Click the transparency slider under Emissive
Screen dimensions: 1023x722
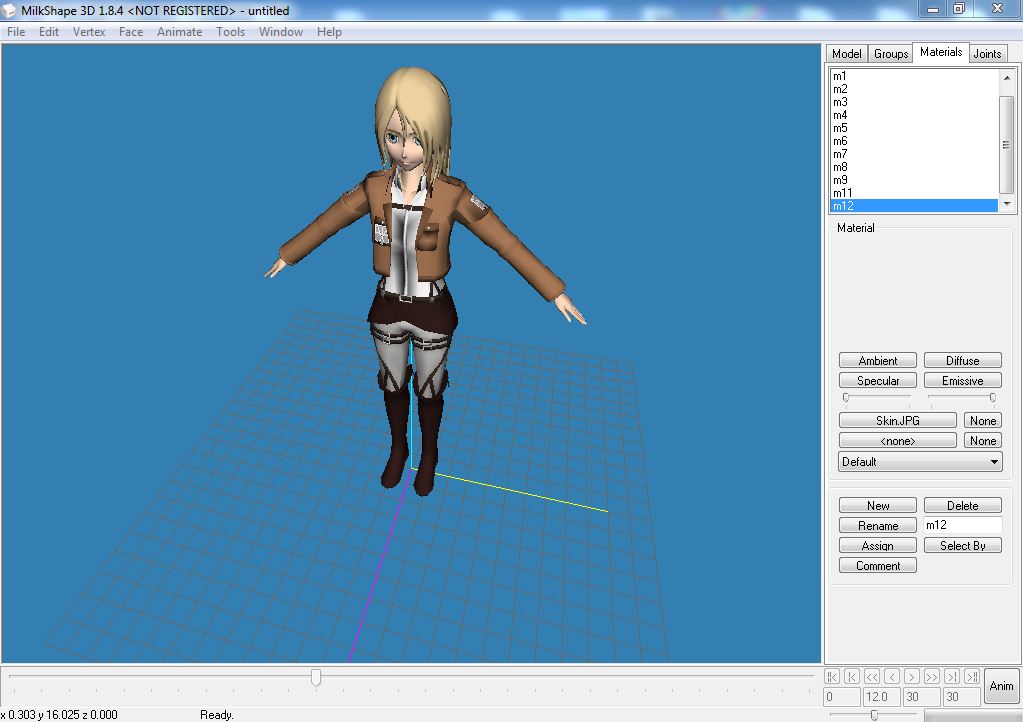point(962,397)
